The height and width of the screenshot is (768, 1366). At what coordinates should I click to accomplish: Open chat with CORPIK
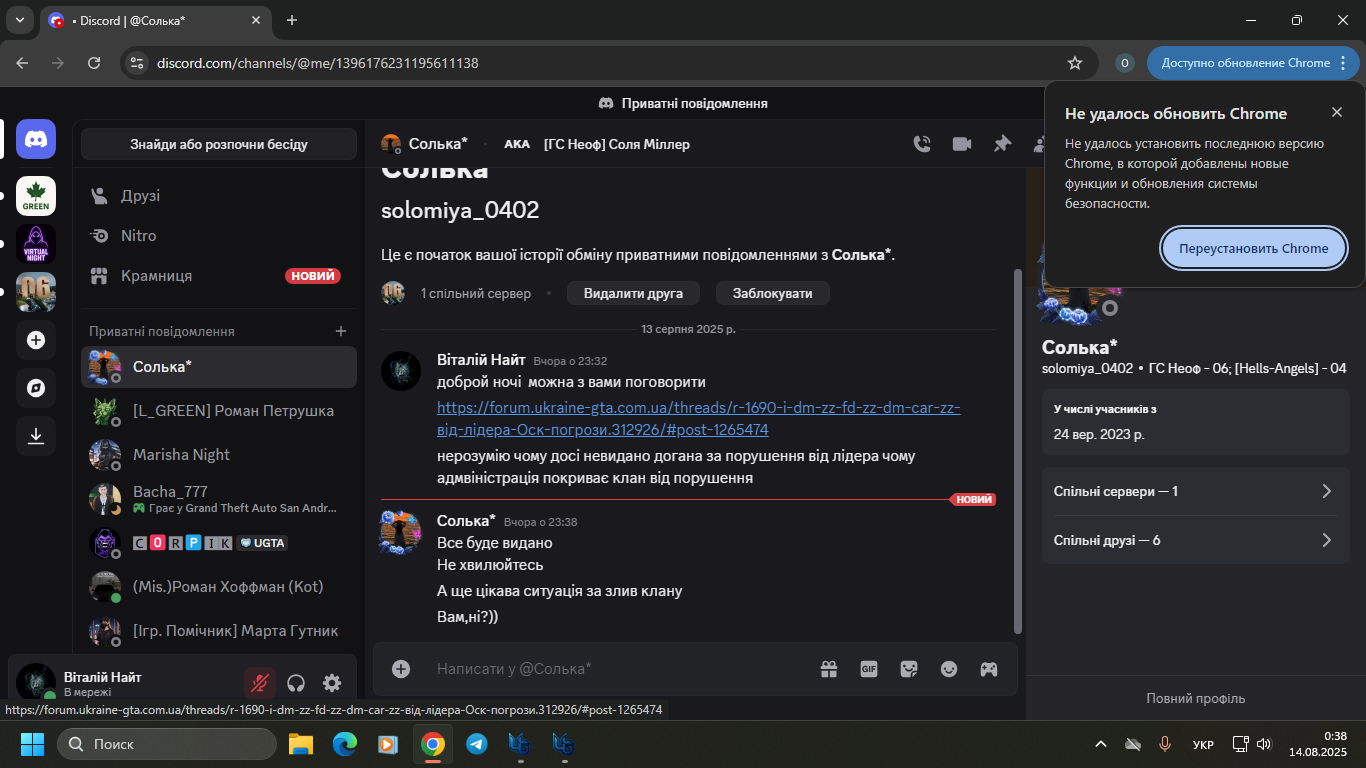(x=219, y=543)
